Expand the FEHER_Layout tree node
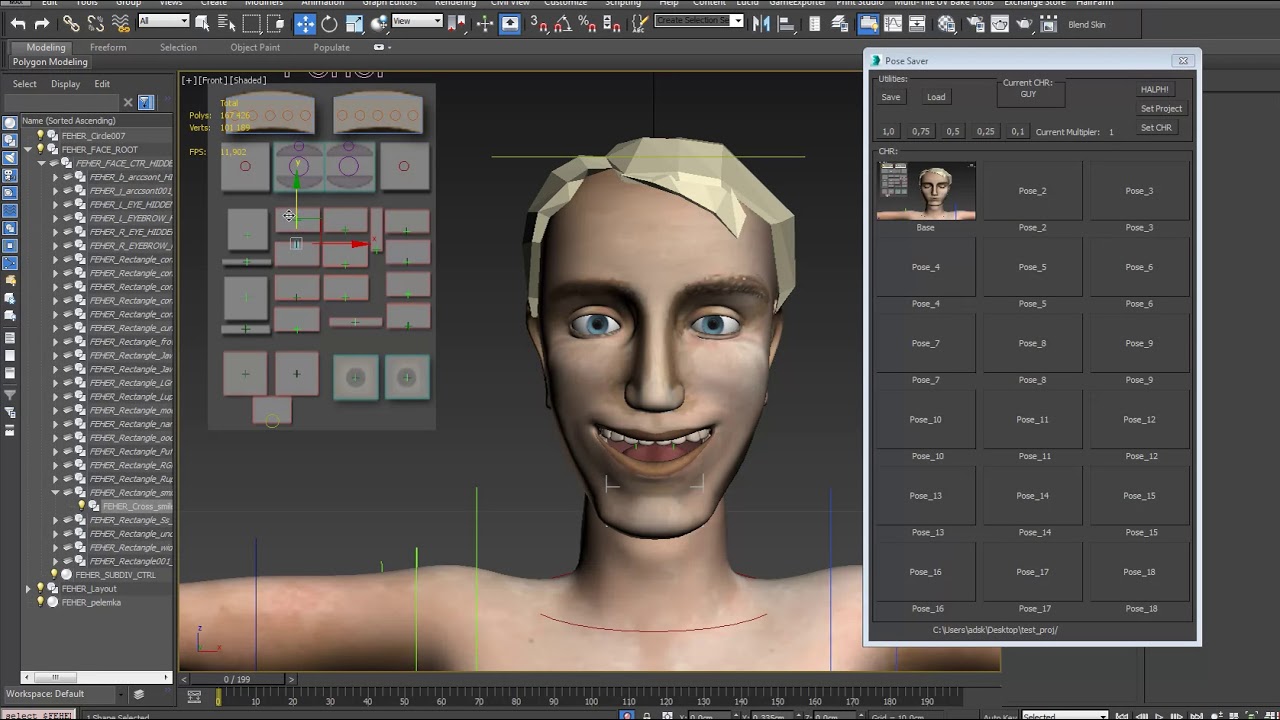The image size is (1280, 720). (x=28, y=589)
